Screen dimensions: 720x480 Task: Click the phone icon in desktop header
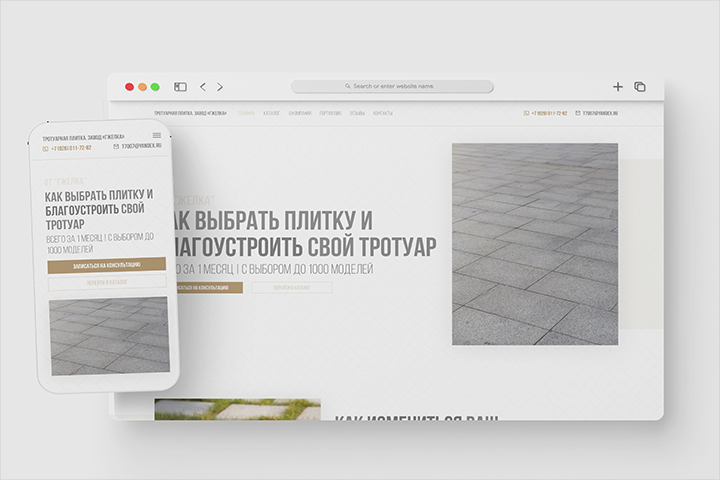[527, 113]
